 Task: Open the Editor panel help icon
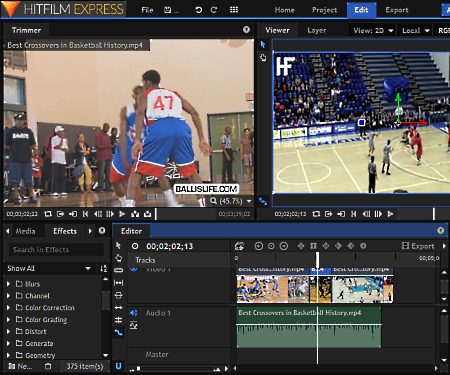441,231
